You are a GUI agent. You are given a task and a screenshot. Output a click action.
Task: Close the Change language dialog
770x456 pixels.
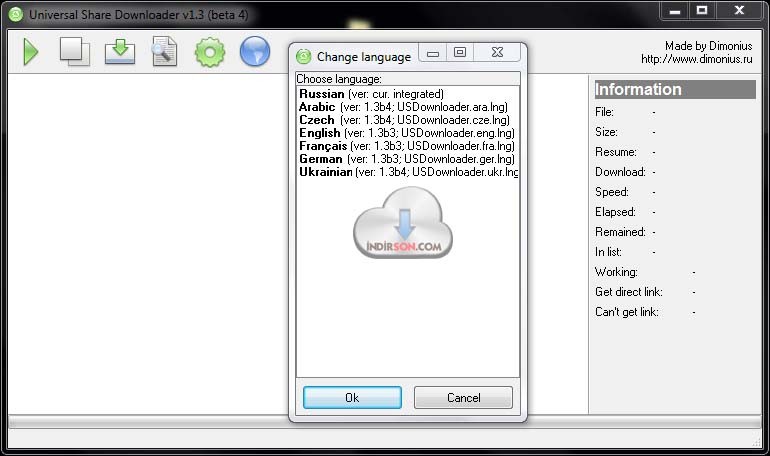(x=497, y=52)
